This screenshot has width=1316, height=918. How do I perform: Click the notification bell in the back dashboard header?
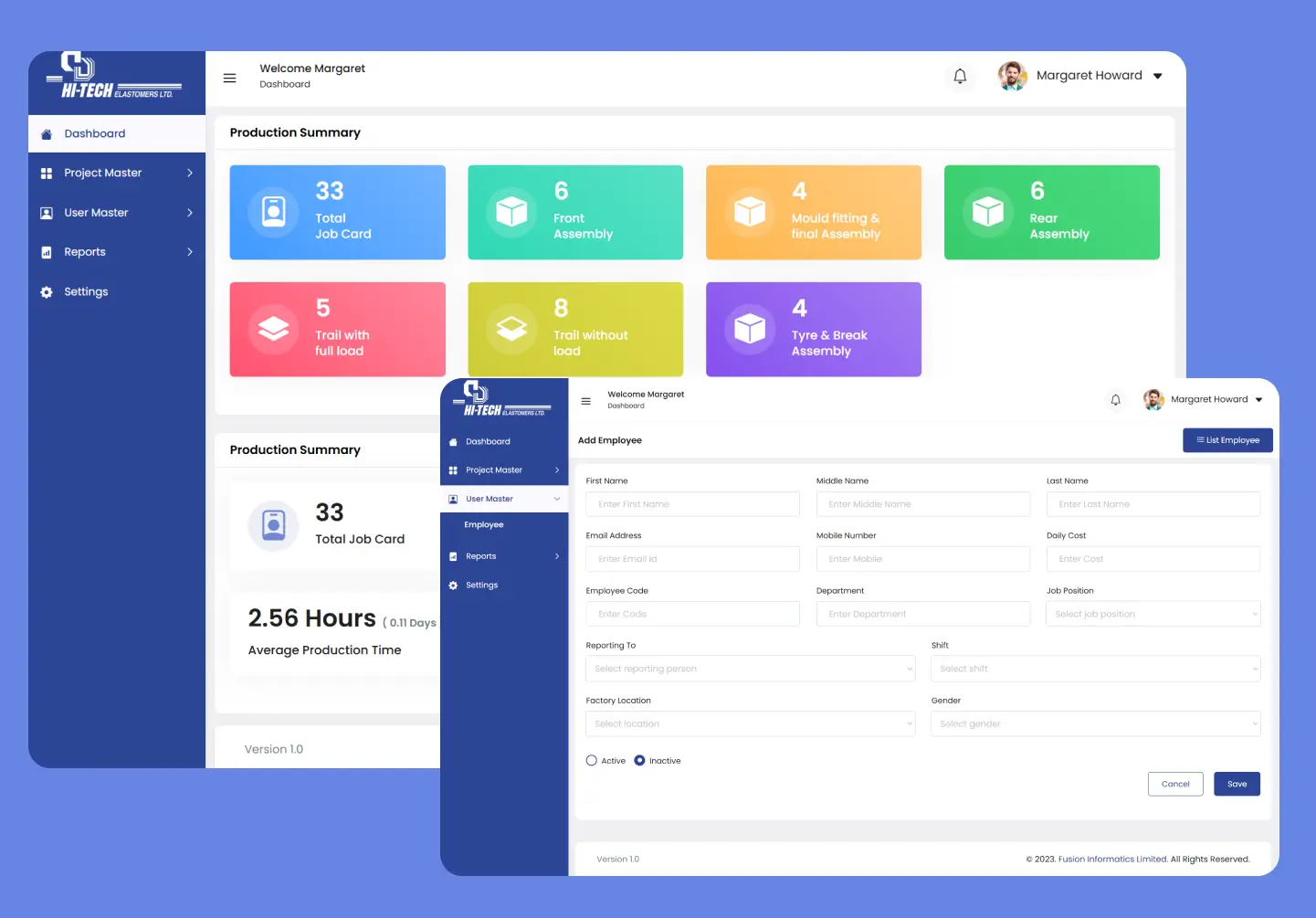[960, 77]
